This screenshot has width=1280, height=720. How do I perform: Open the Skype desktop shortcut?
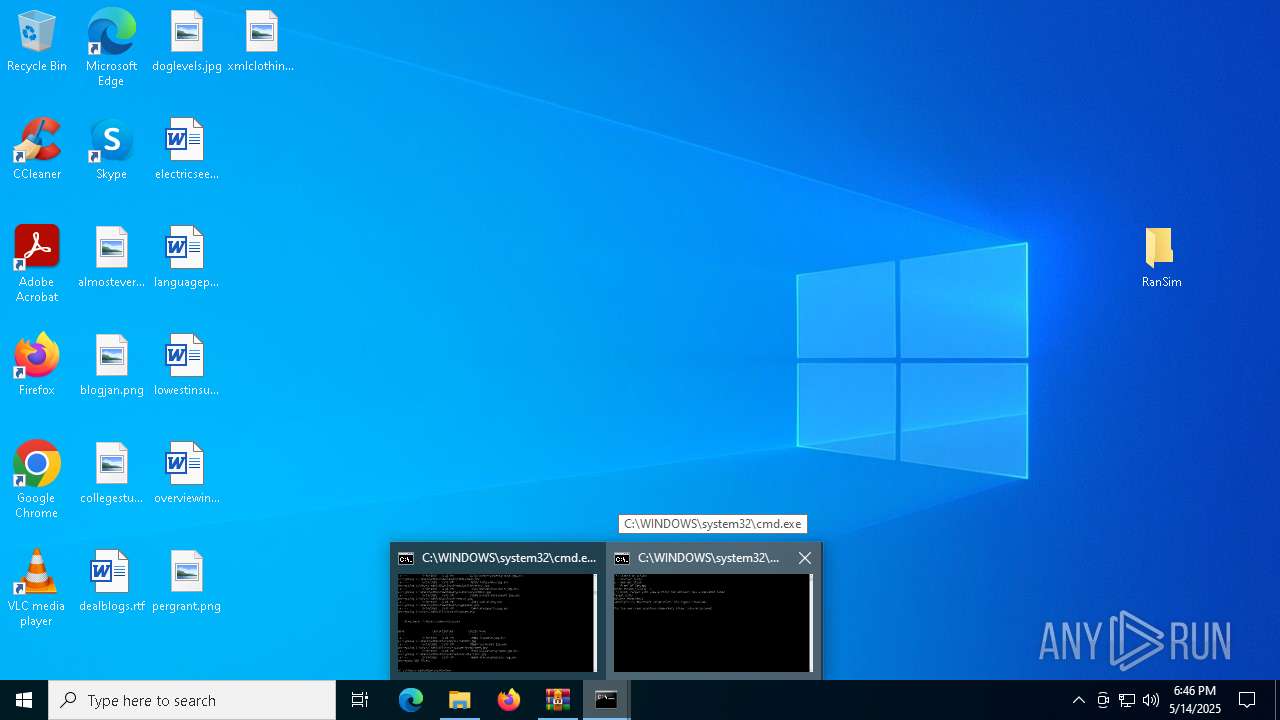(111, 150)
